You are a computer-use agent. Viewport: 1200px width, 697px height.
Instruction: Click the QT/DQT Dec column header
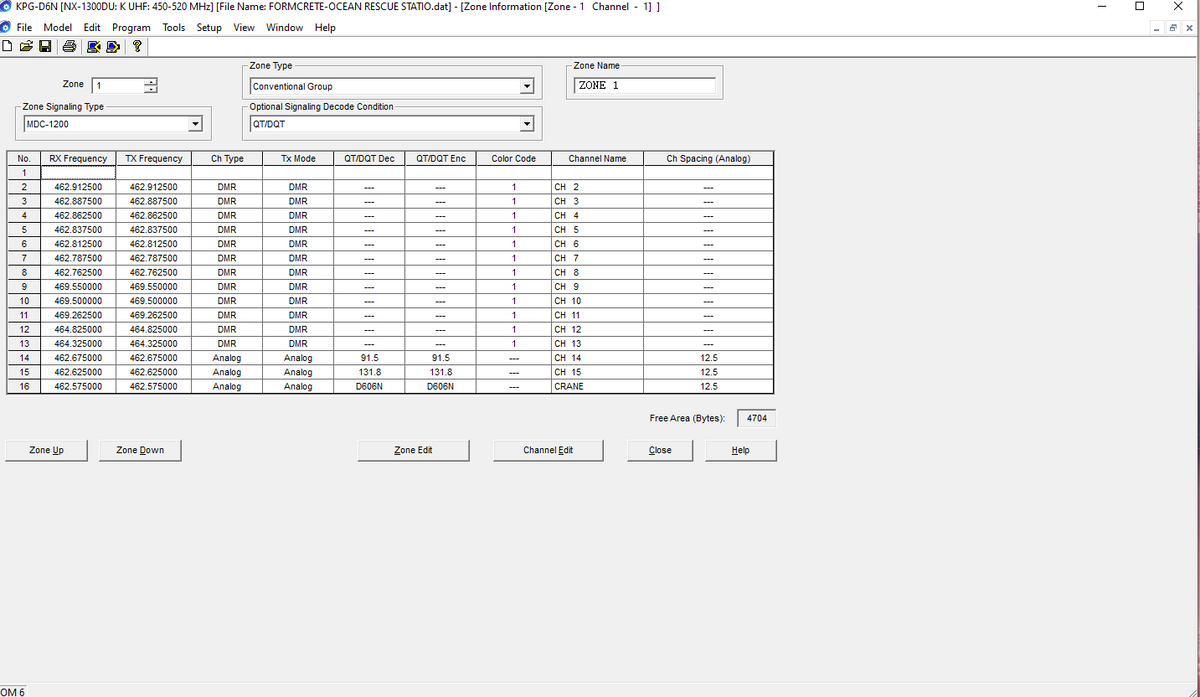pyautogui.click(x=369, y=159)
